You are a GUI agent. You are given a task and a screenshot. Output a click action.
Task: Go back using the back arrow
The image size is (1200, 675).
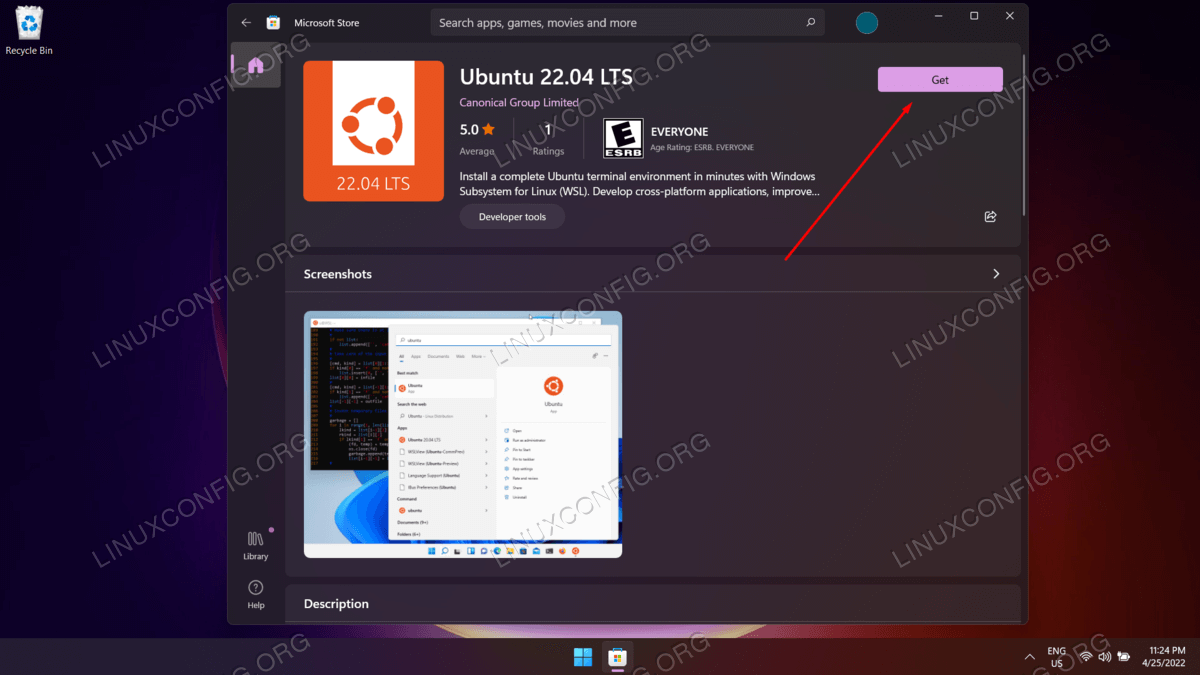pyautogui.click(x=246, y=22)
